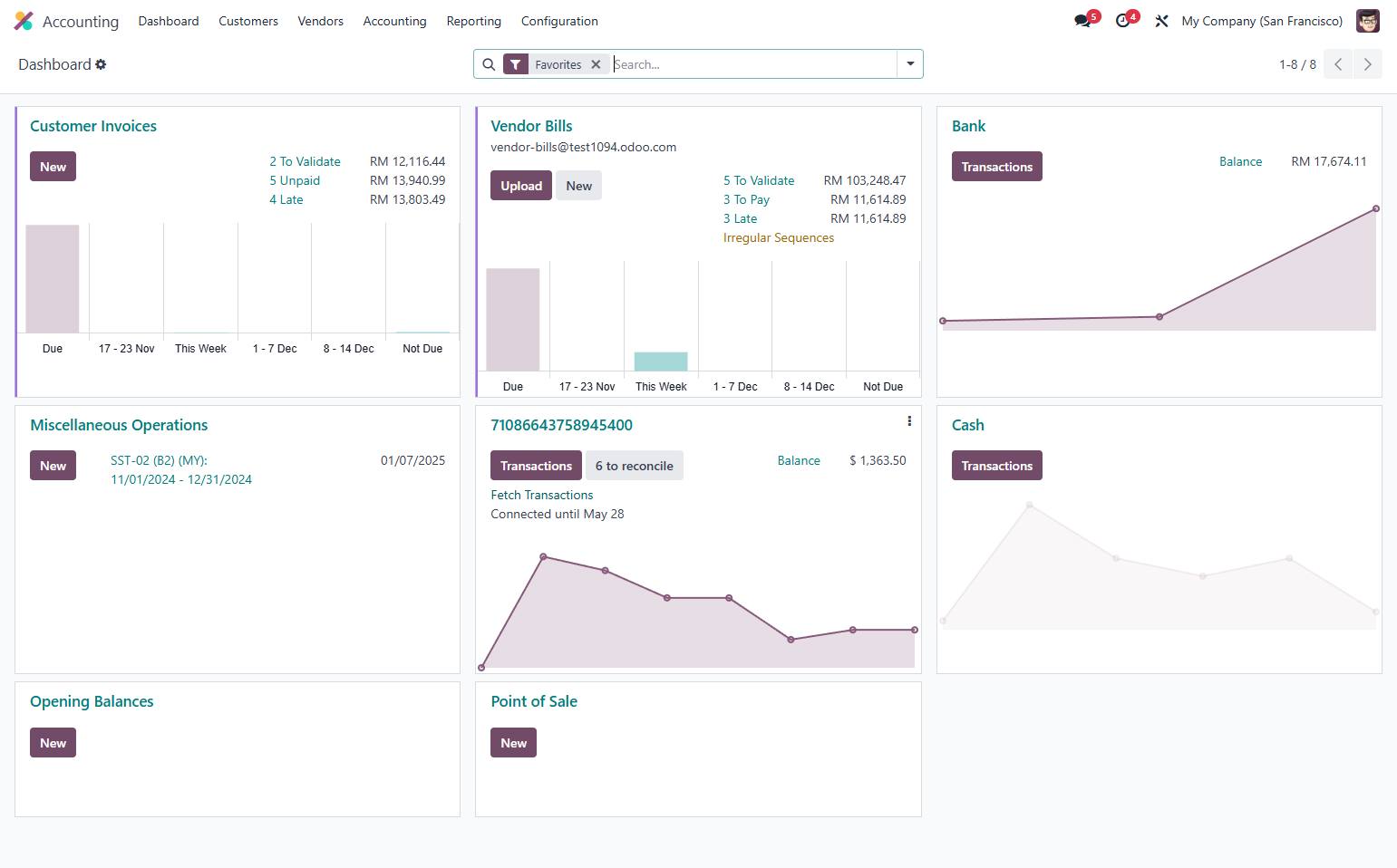Click the Bank Balance link
1397x868 pixels.
point(1240,161)
